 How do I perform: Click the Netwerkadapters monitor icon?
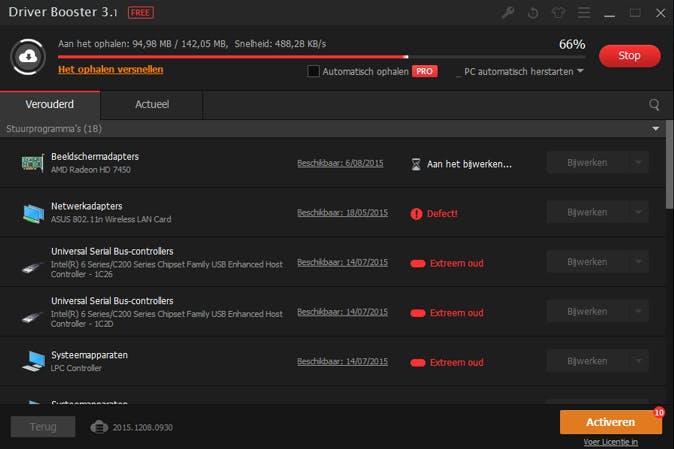coord(33,213)
